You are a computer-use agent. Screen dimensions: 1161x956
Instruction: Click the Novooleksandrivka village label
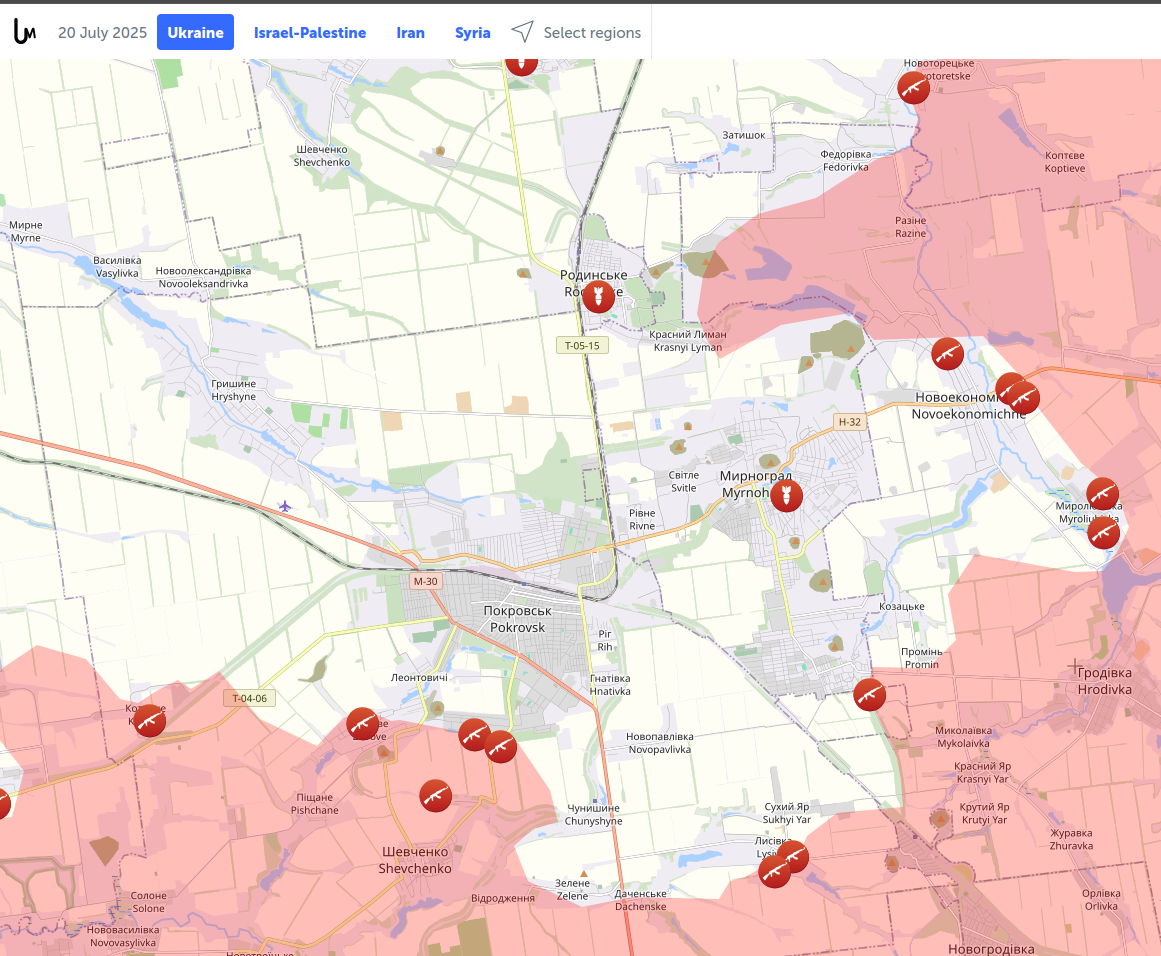[x=204, y=277]
